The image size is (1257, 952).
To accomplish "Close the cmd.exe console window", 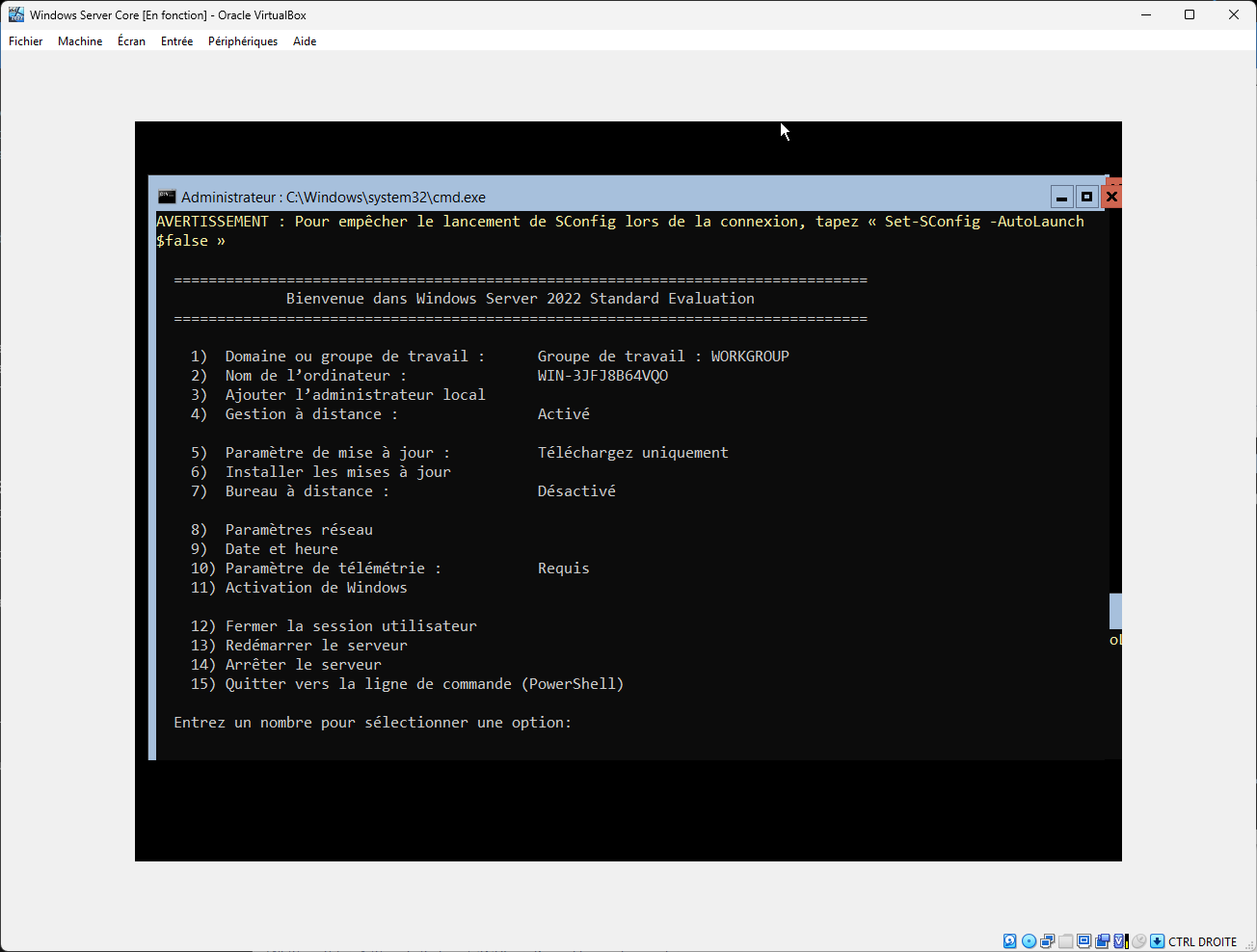I will 1111,197.
